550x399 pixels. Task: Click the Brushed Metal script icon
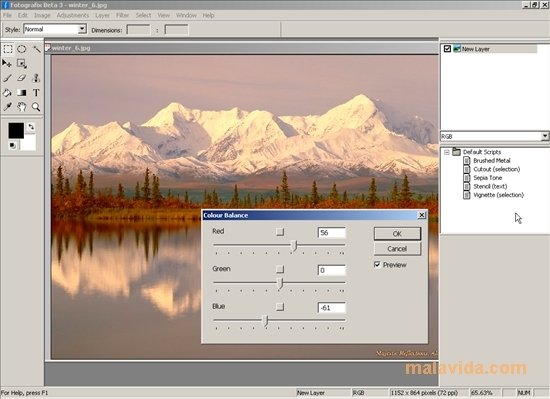click(x=467, y=161)
